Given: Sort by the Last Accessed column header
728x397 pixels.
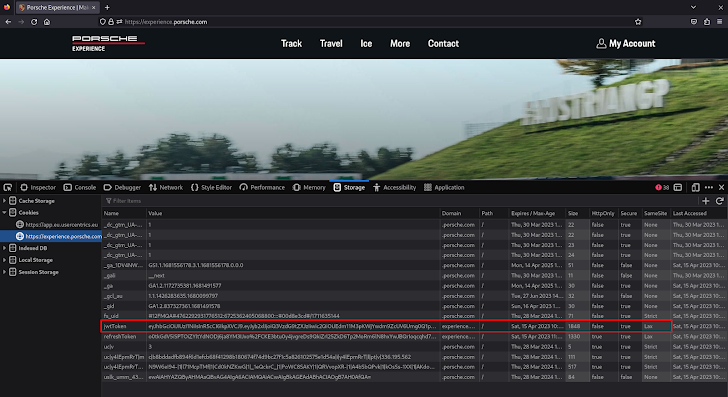Looking at the screenshot, I should (x=699, y=214).
